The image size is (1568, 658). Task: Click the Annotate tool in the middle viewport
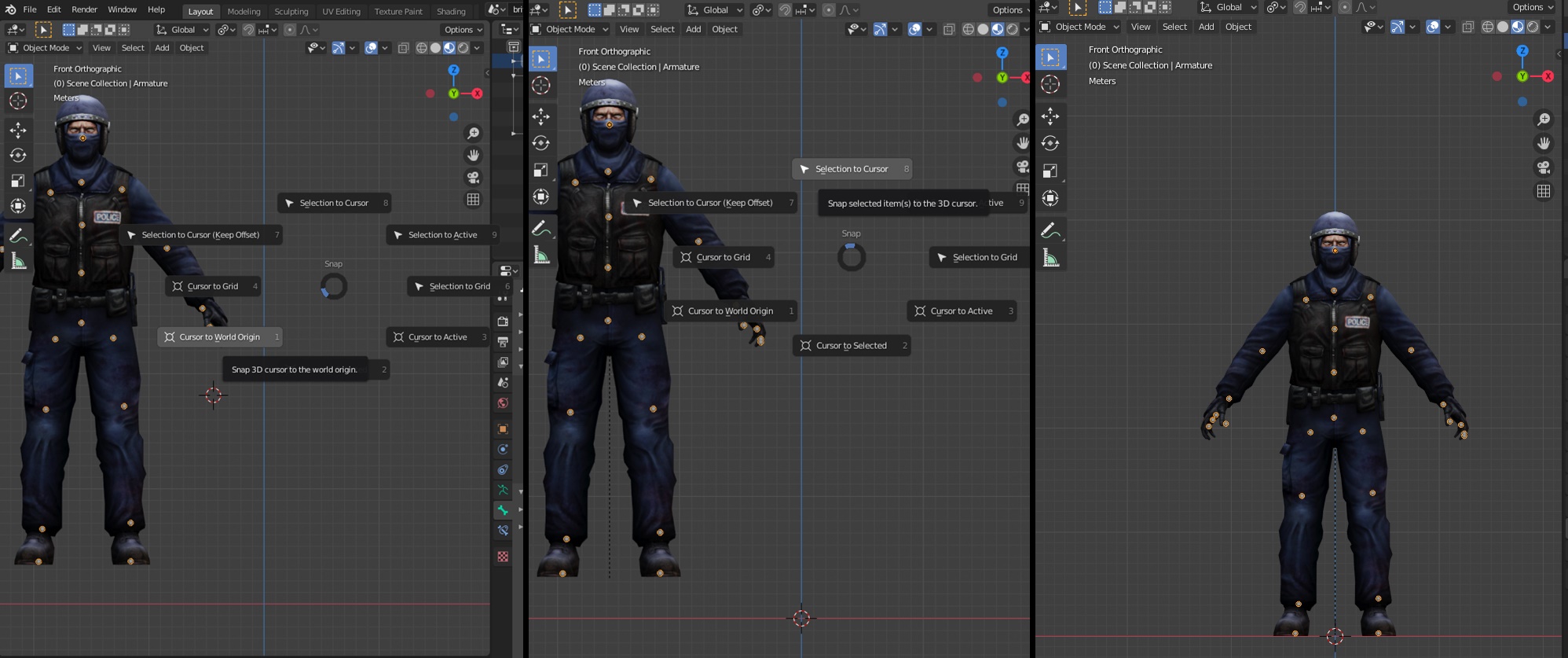[541, 228]
